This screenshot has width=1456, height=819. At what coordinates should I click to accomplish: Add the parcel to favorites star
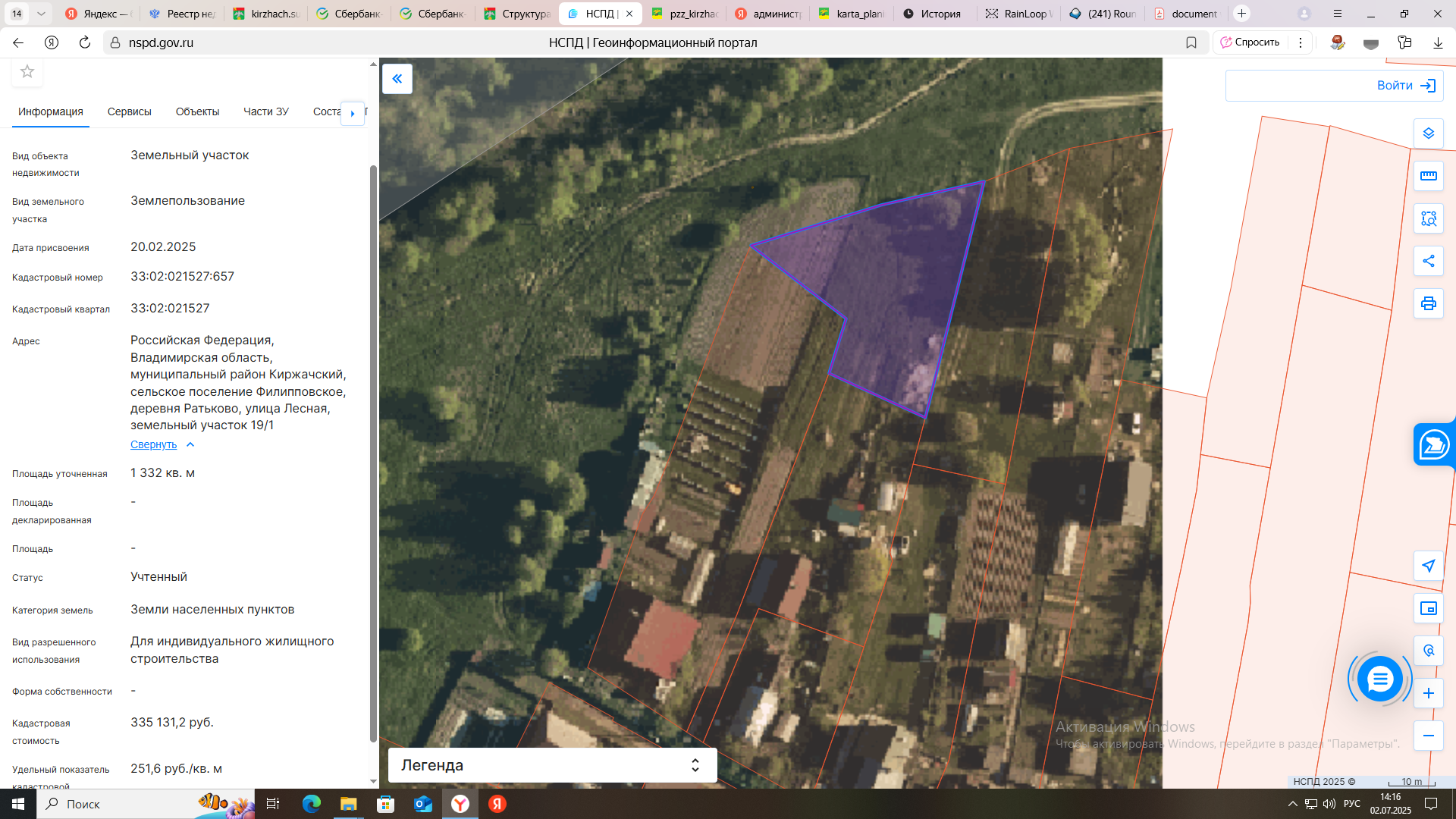click(x=27, y=71)
